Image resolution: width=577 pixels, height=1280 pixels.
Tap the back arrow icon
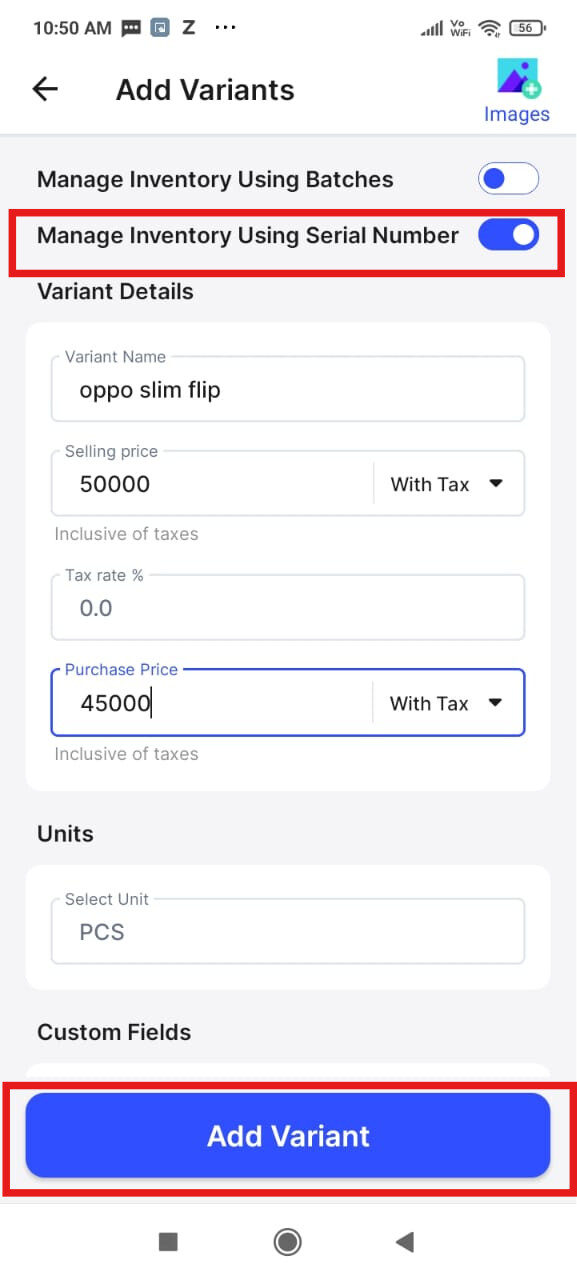coord(45,89)
